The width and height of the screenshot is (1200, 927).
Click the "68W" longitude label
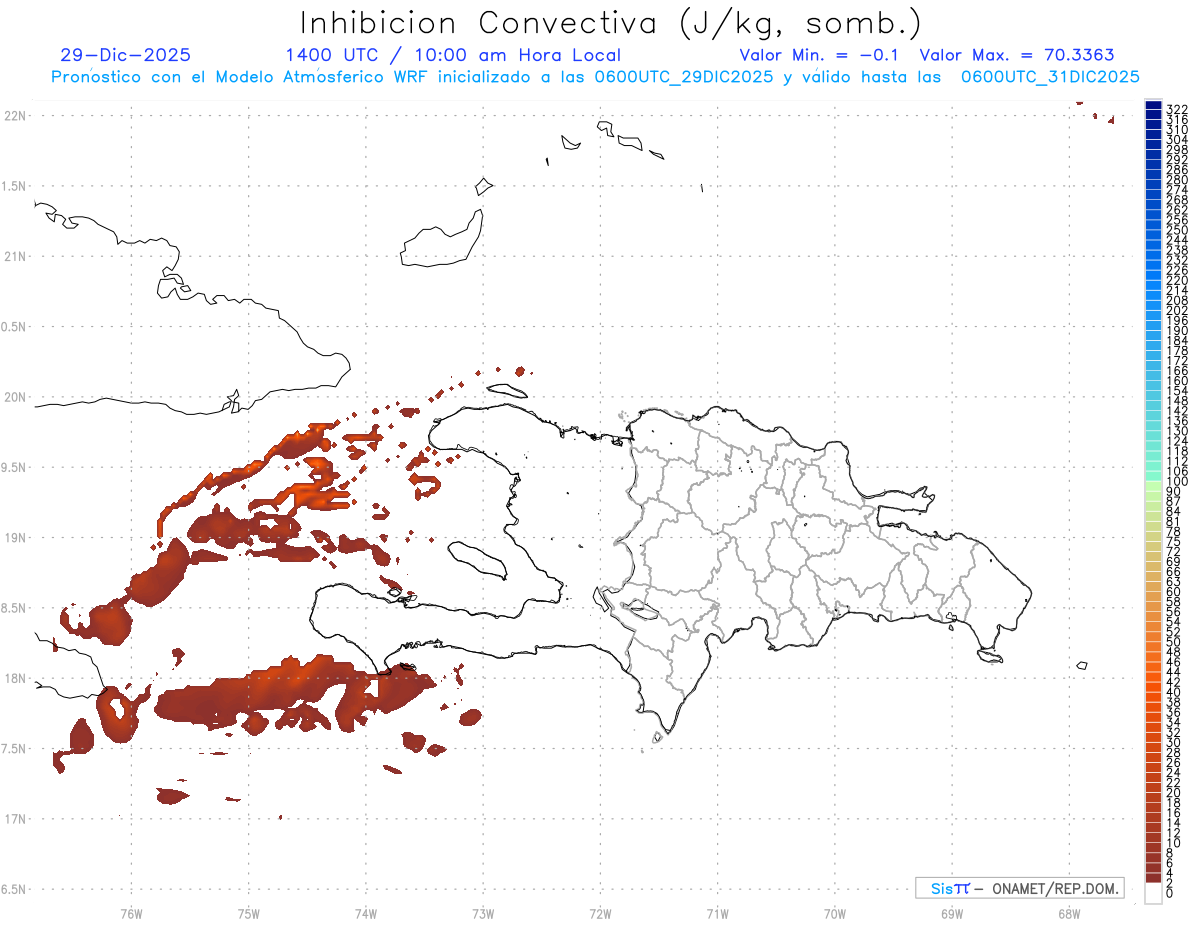click(1068, 913)
